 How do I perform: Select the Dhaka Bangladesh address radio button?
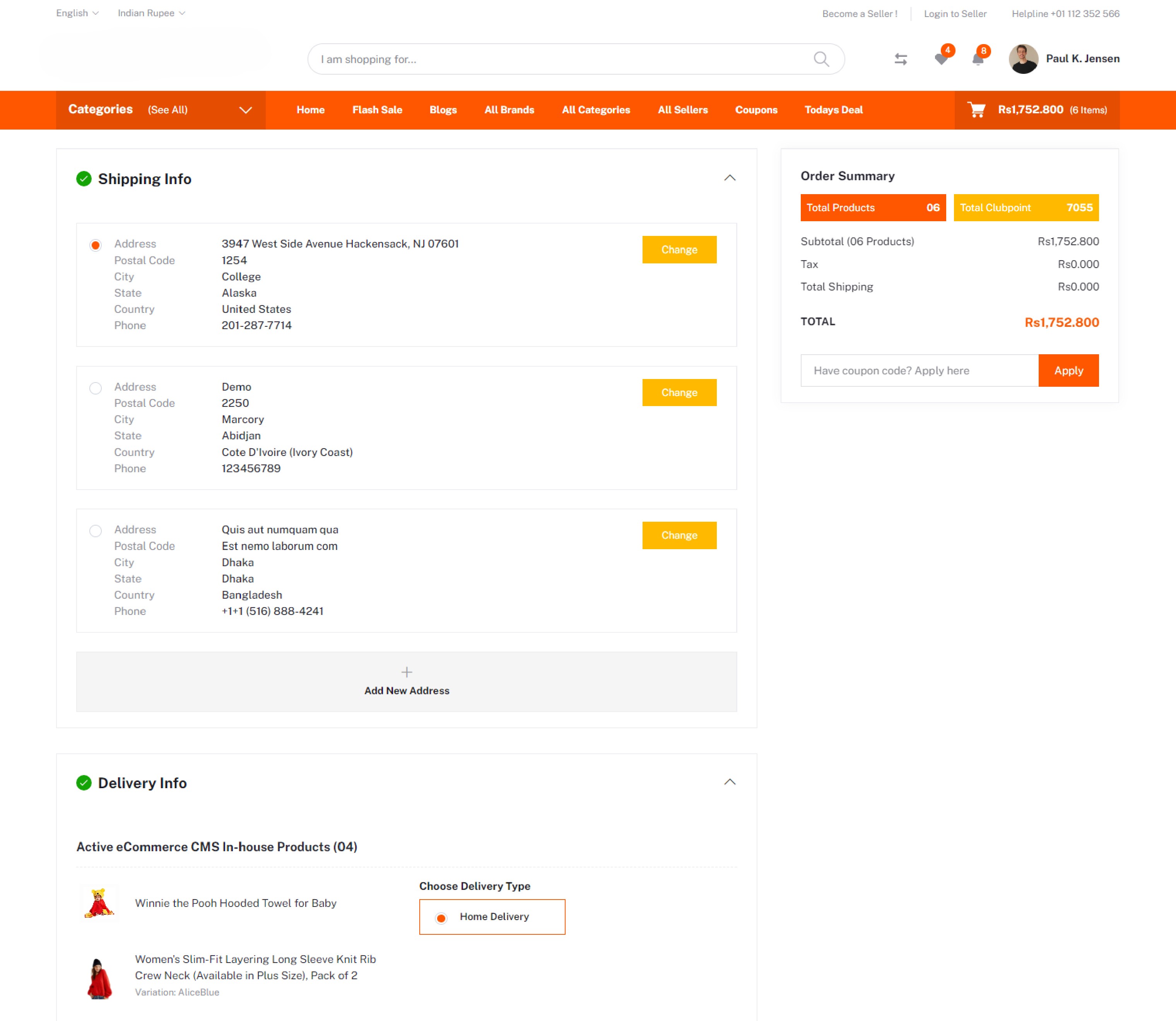pyautogui.click(x=95, y=531)
